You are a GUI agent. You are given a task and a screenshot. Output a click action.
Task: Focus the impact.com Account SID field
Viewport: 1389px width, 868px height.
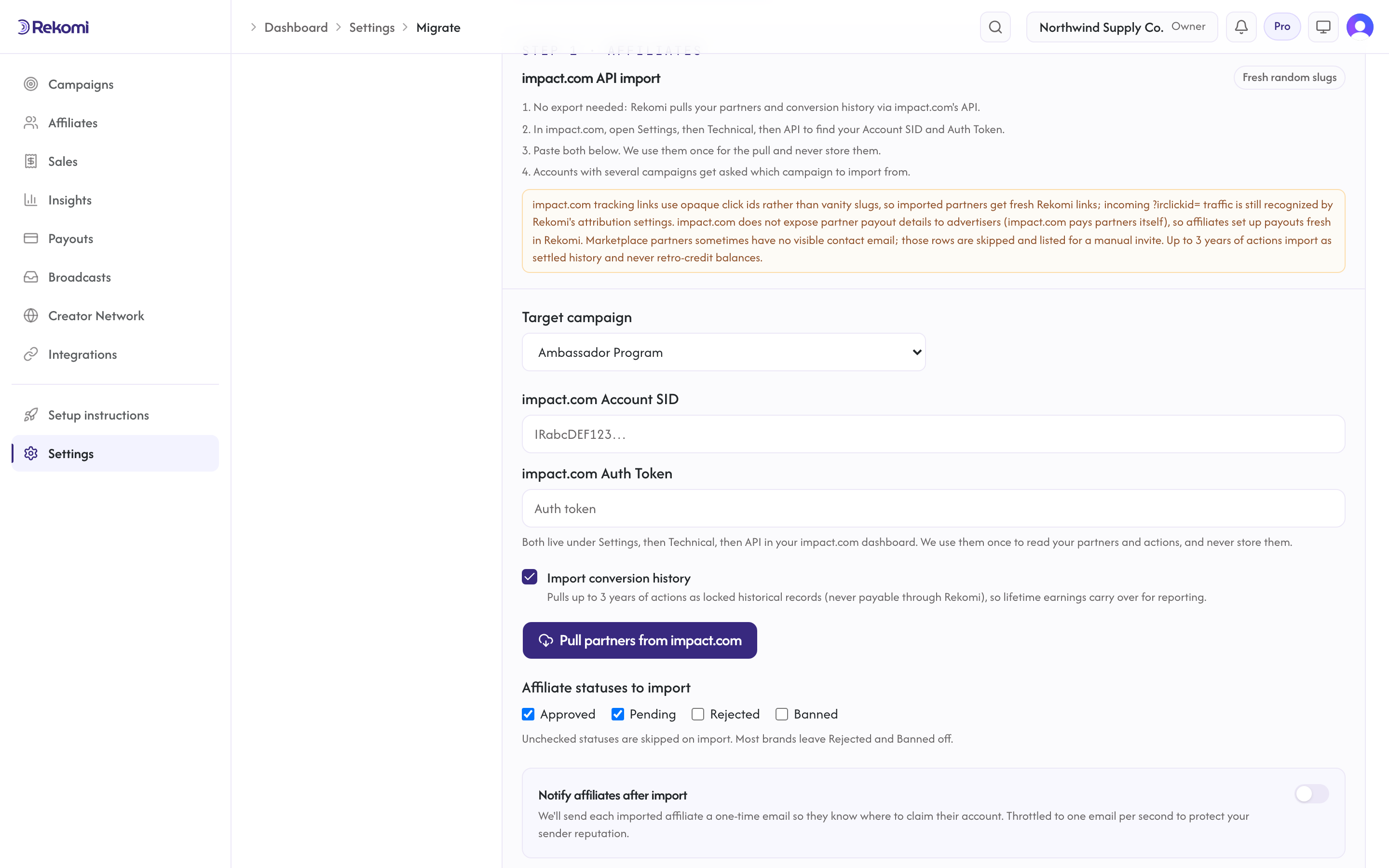(933, 434)
